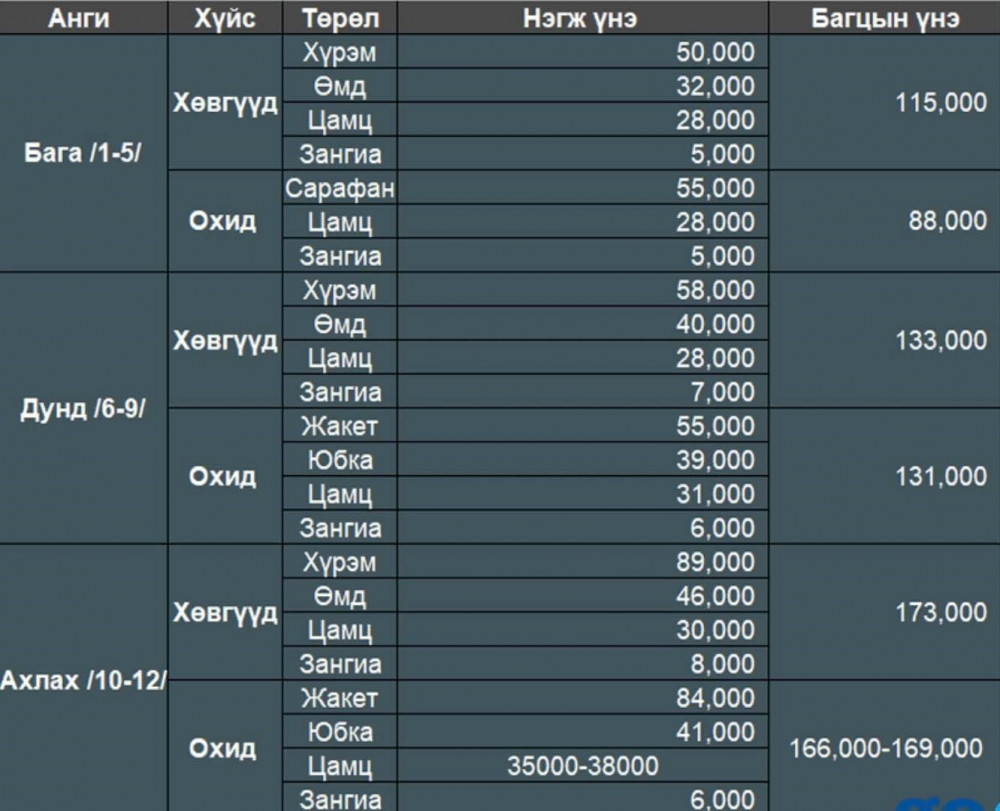Click the Төрөл column header
Viewport: 1000px width, 811px height.
click(x=339, y=18)
